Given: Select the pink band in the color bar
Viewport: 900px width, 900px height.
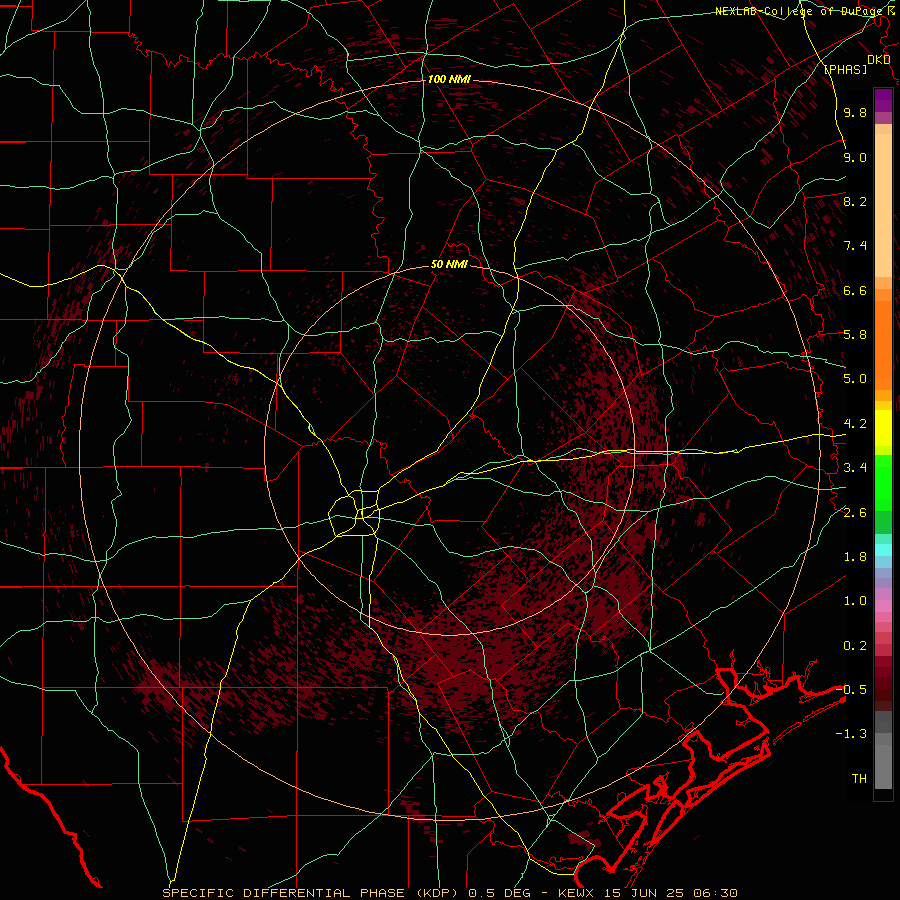Looking at the screenshot, I should [883, 606].
